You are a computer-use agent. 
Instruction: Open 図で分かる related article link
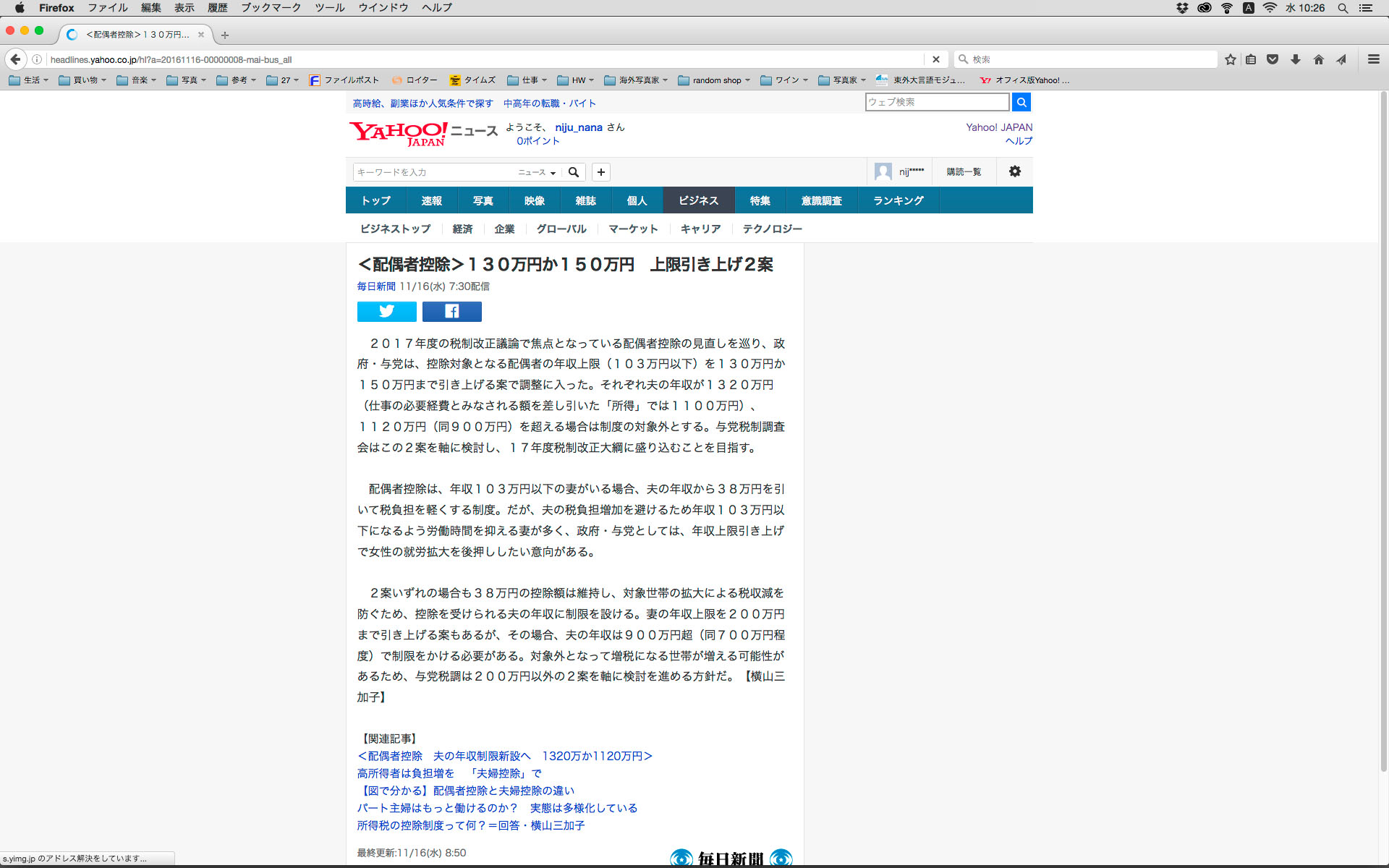tap(465, 791)
